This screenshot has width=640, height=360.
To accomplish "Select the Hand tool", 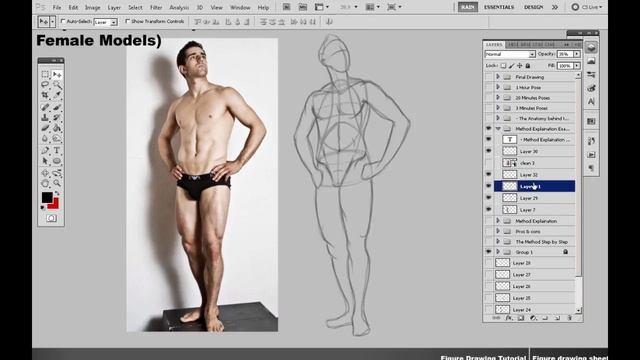I will tap(45, 184).
